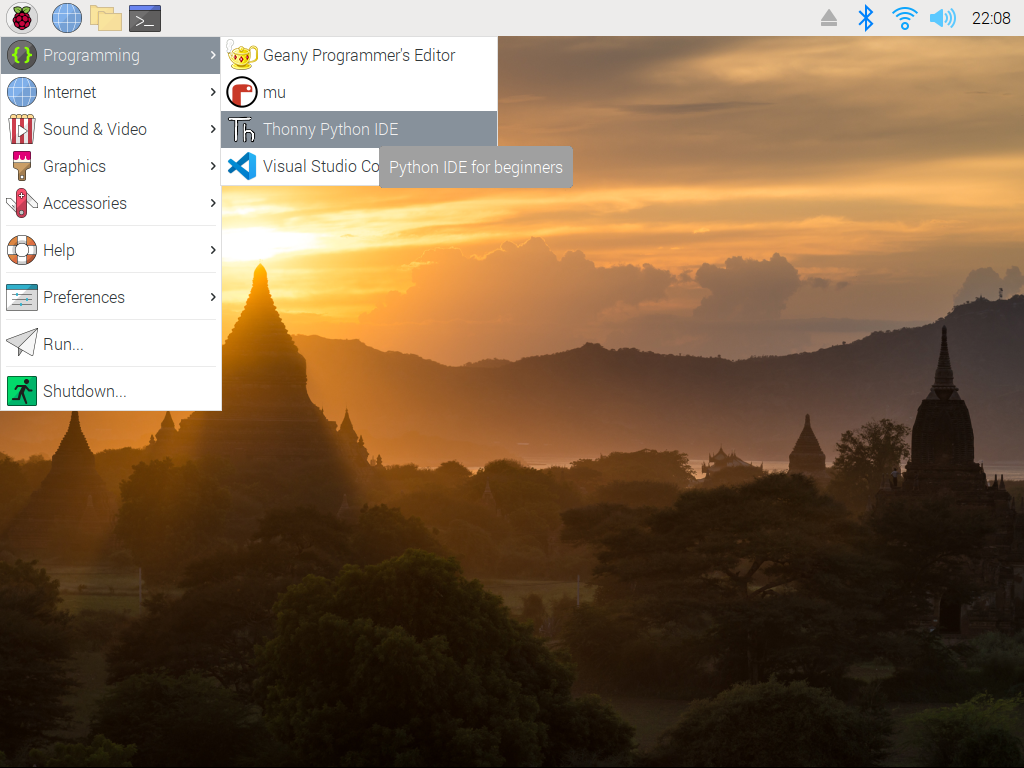Open the Help menu category
The image size is (1024, 768).
click(111, 250)
